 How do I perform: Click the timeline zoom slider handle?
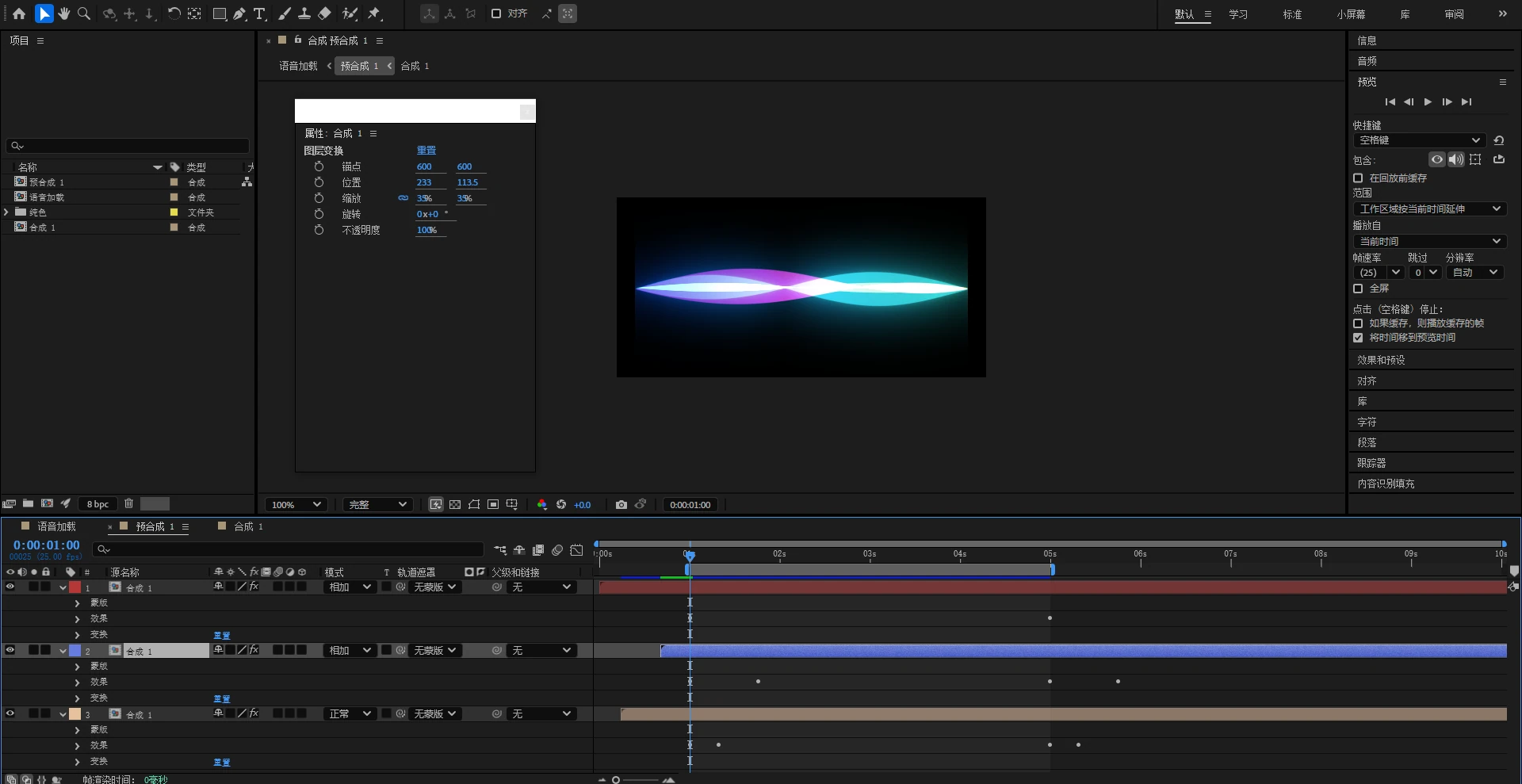(x=616, y=780)
